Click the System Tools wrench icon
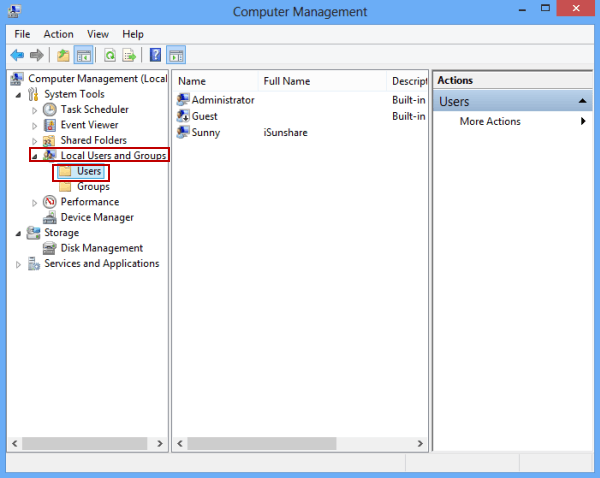600x478 pixels. (x=33, y=94)
